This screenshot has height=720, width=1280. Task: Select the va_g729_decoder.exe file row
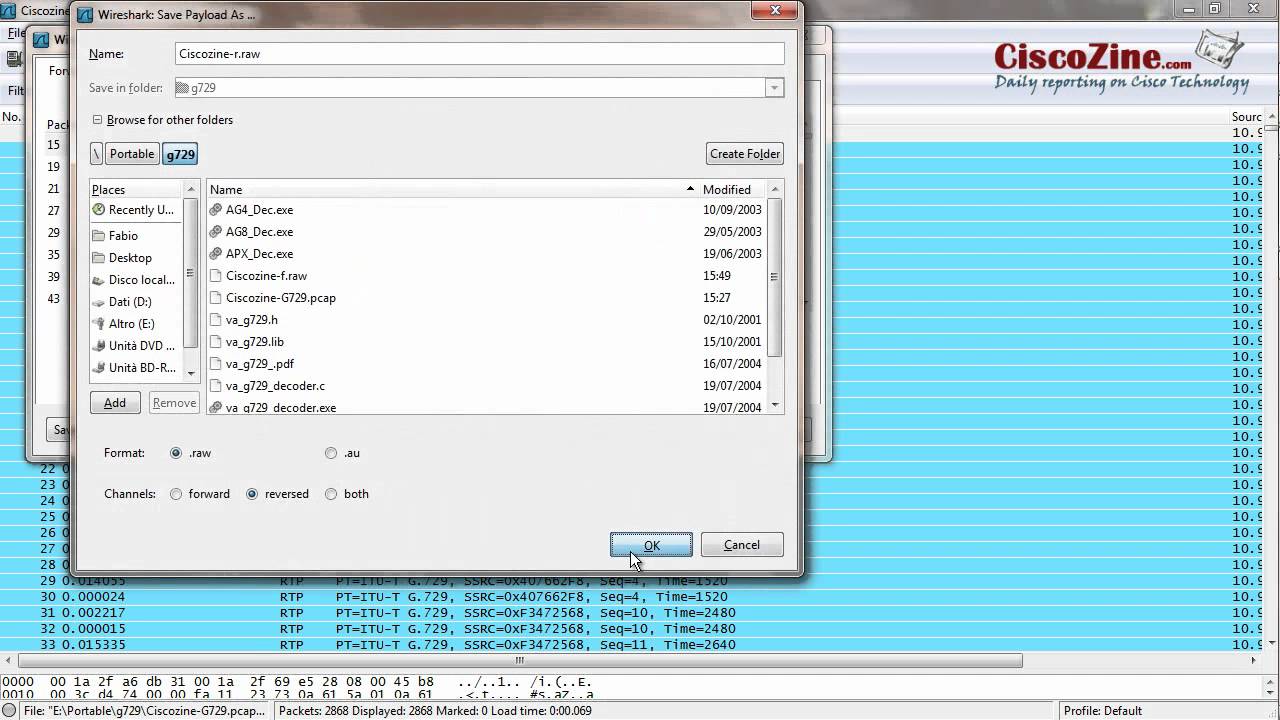[486, 408]
